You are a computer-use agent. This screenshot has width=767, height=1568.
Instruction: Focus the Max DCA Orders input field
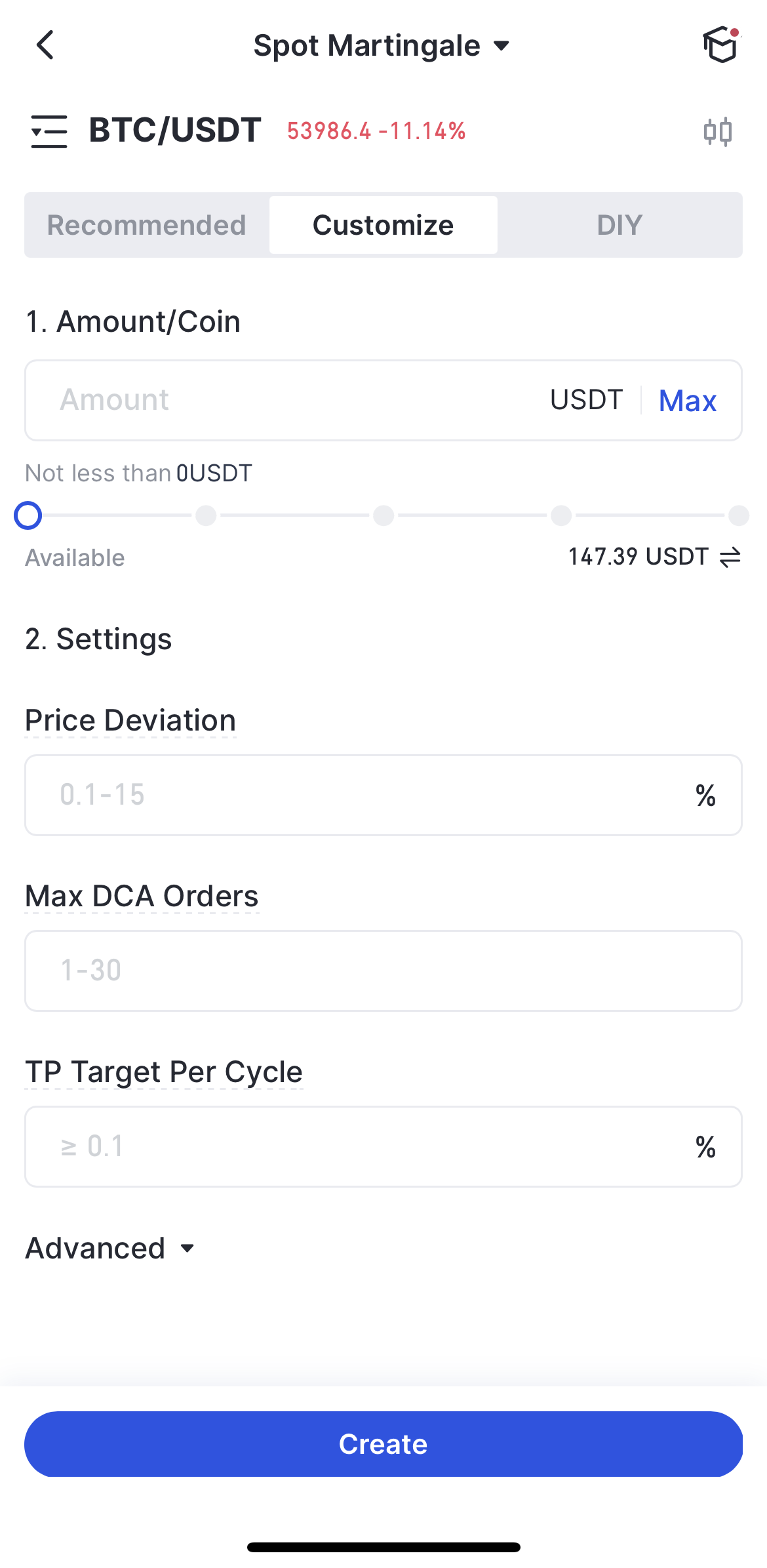[x=383, y=971]
